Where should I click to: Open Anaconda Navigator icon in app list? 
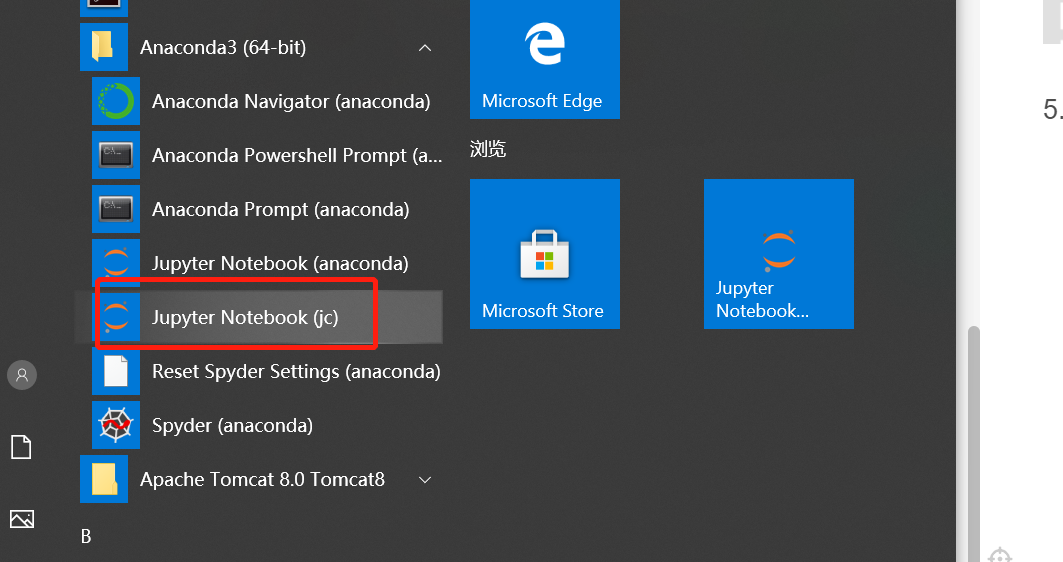click(116, 101)
